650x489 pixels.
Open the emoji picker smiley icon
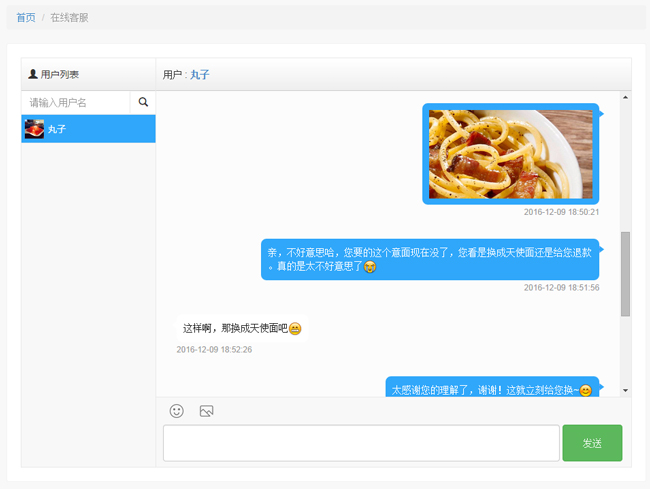(177, 411)
